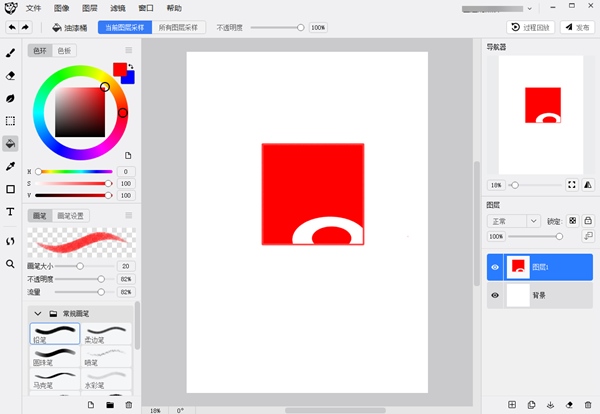Click the 发布 button

coord(574,28)
